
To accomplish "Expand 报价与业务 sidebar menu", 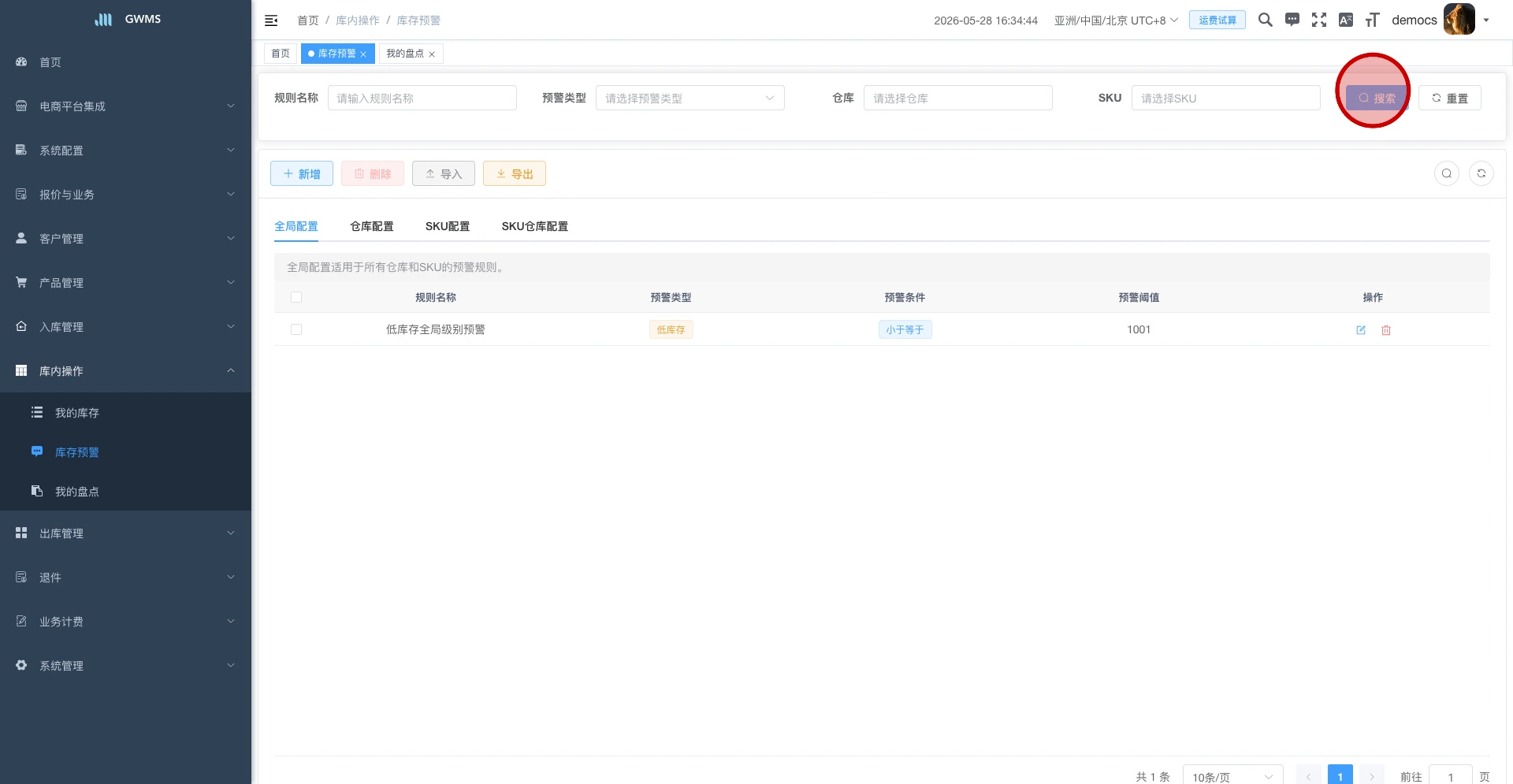I will 125,195.
